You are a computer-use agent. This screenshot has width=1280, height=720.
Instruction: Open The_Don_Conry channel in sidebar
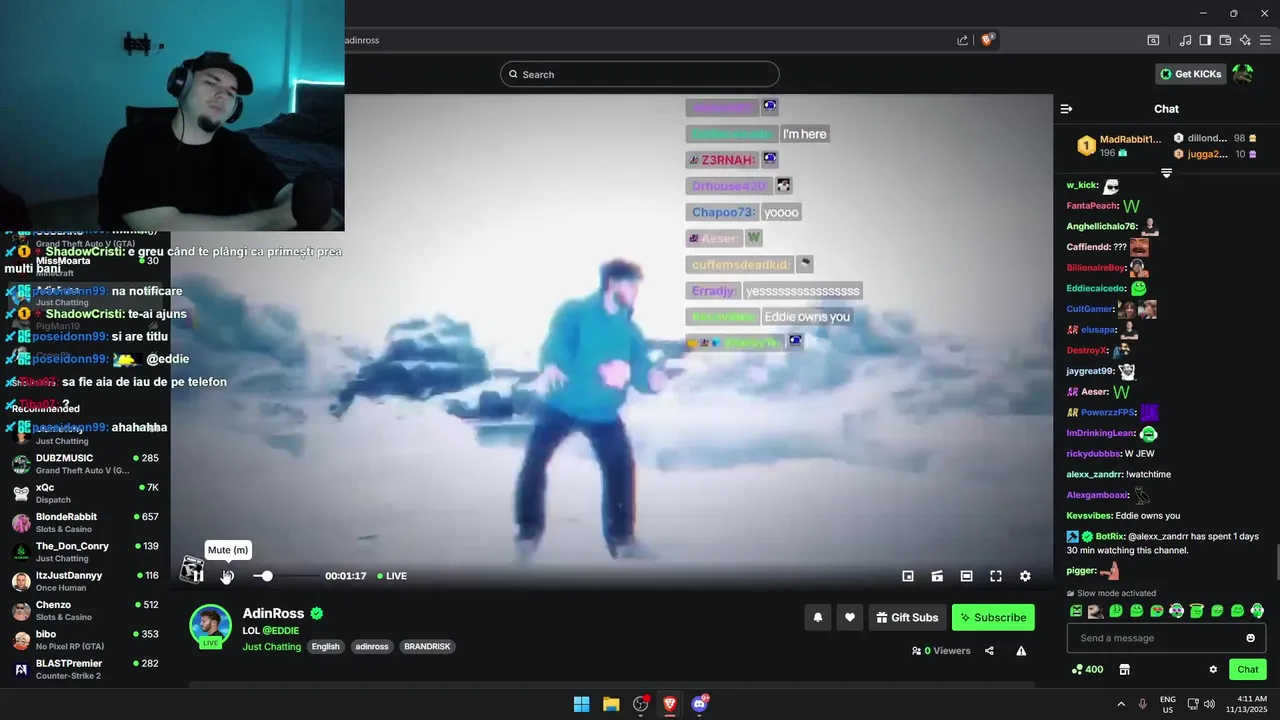(85, 552)
